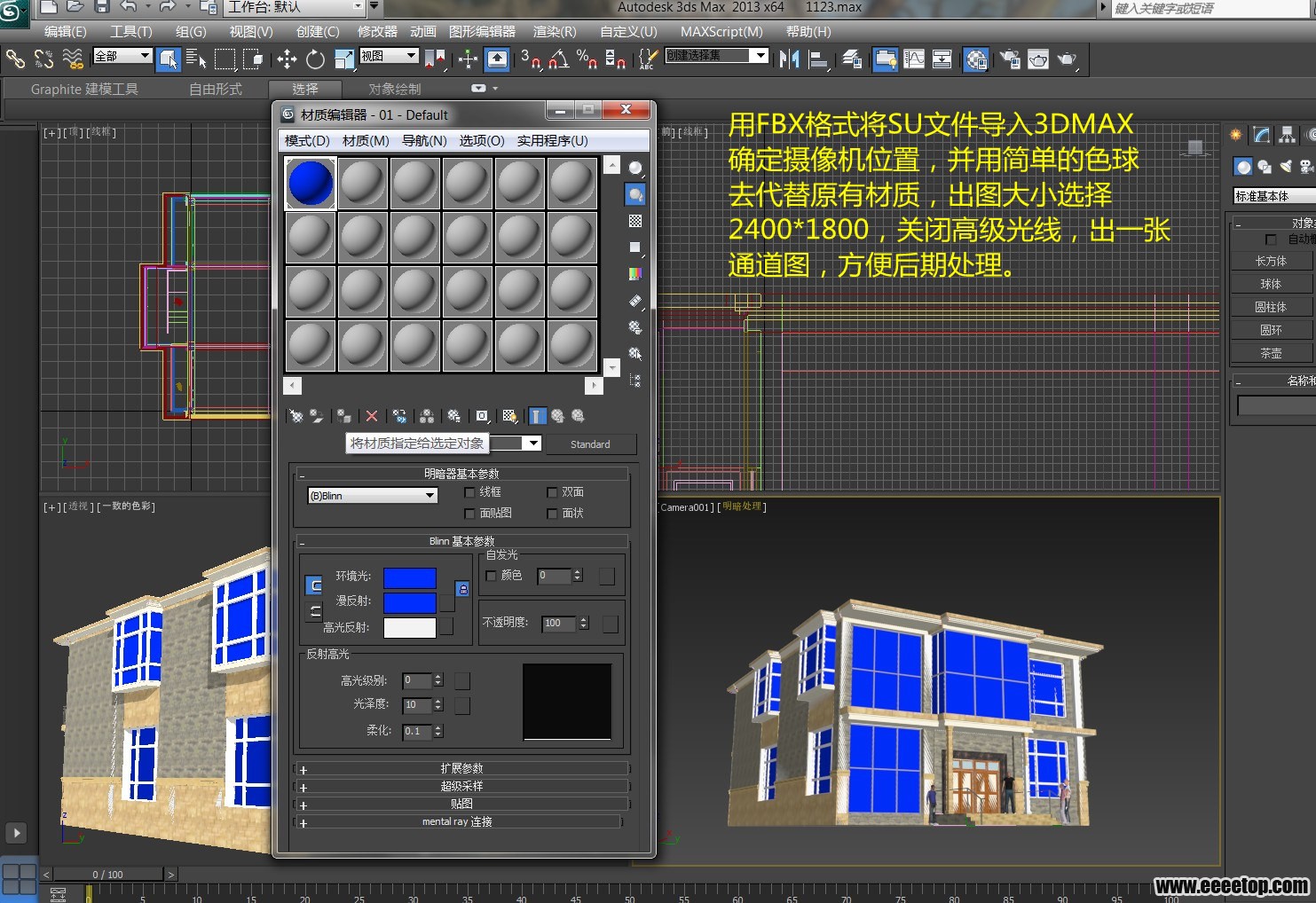
Task: Switch to the 自由形式 ribbon tab
Action: tap(216, 89)
